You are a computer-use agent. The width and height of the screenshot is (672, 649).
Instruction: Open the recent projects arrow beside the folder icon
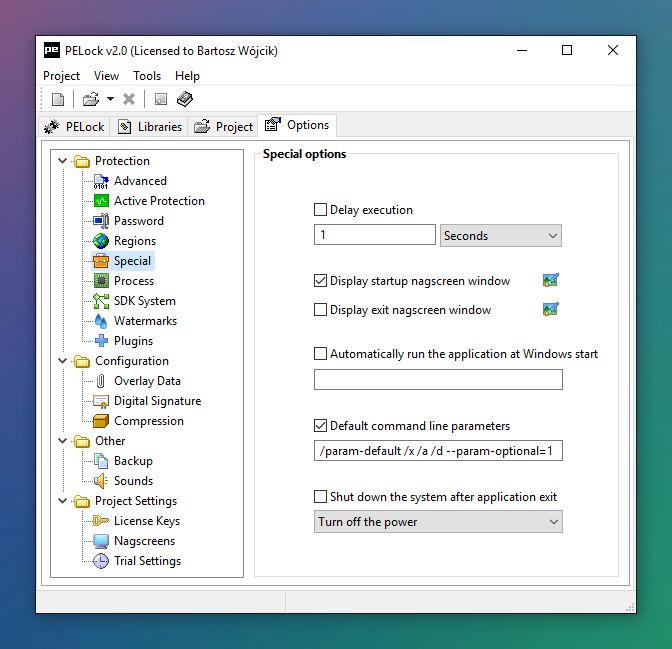click(111, 99)
